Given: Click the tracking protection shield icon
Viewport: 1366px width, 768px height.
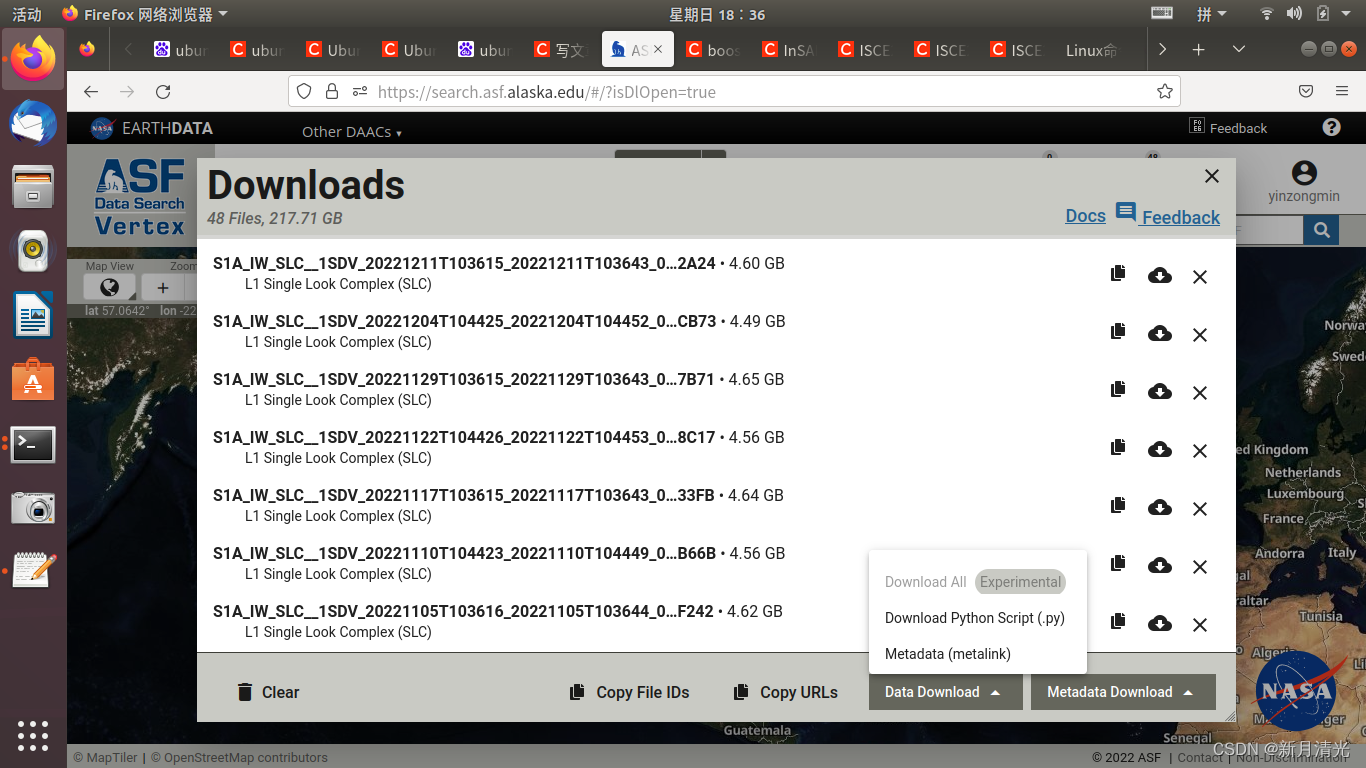Looking at the screenshot, I should 303,91.
